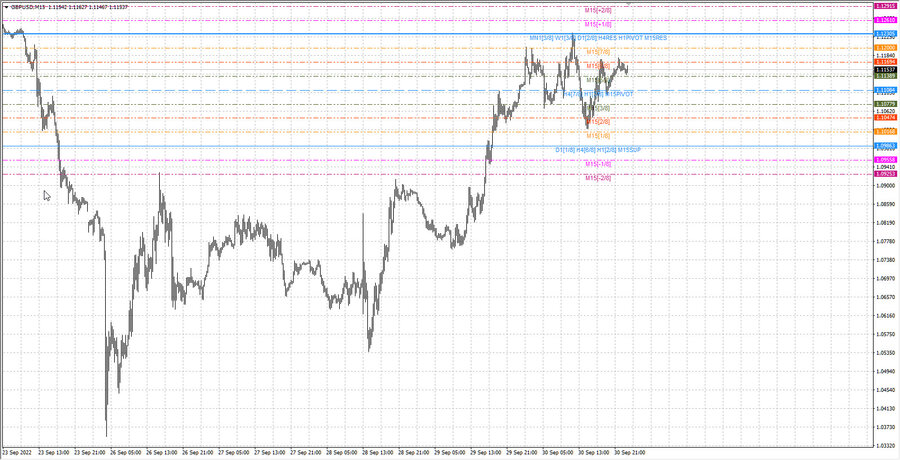The height and width of the screenshot is (460, 900).
Task: Click the 1.06160 price axis value
Action: (886, 315)
